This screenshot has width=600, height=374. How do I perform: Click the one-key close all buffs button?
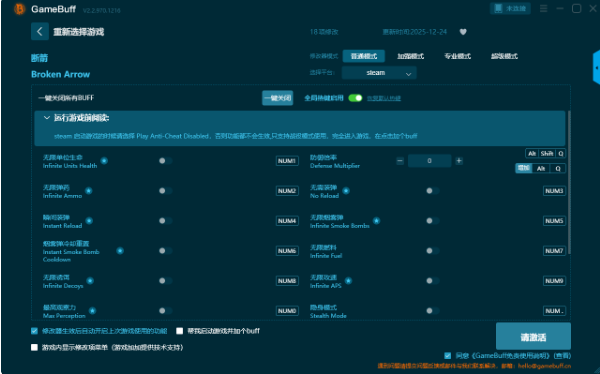click(277, 98)
